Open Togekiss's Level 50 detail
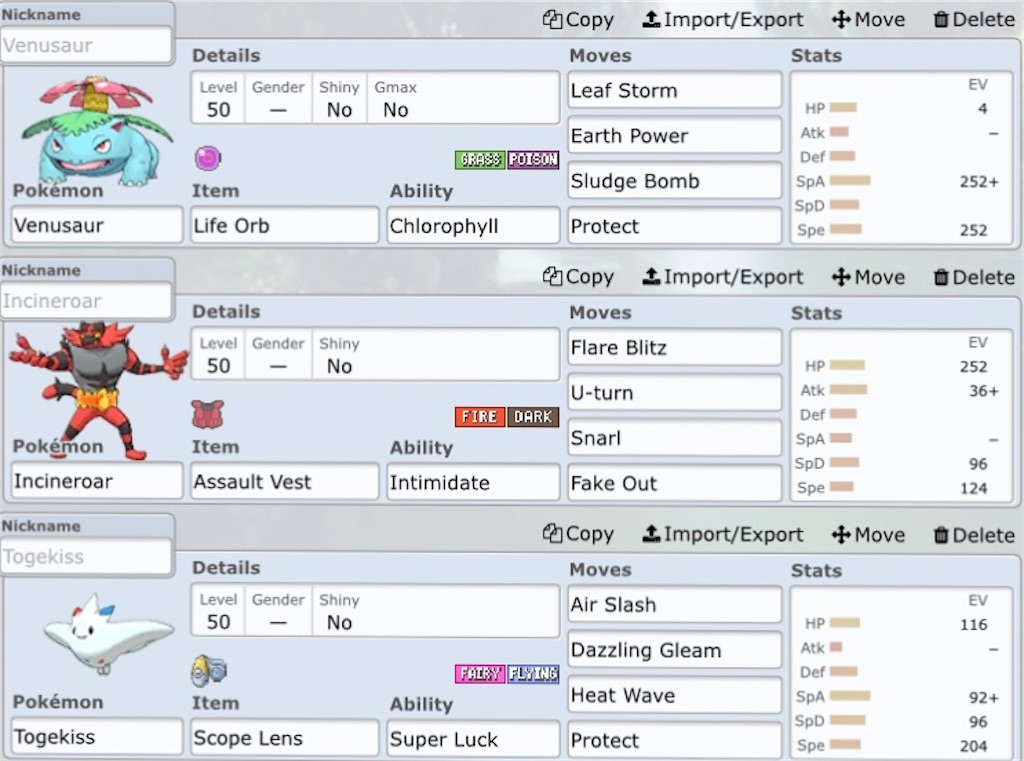 click(x=218, y=611)
